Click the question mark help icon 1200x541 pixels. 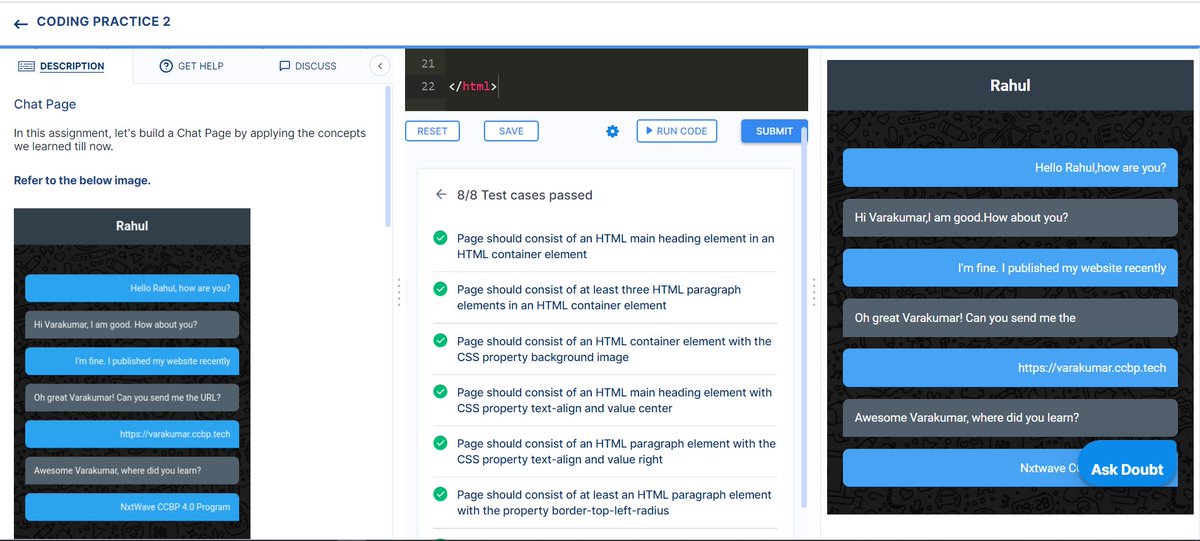166,66
